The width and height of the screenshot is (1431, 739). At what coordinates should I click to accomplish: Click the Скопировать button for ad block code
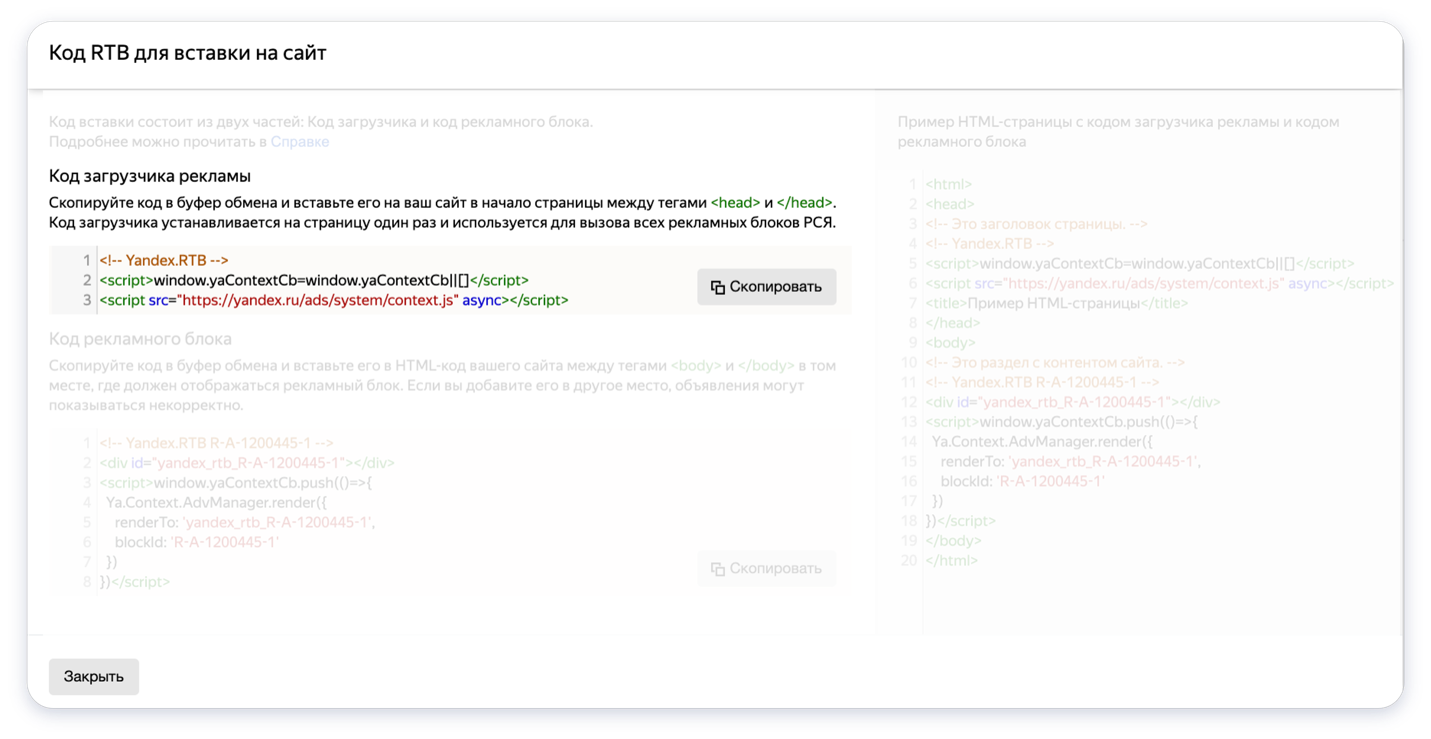tap(766, 568)
